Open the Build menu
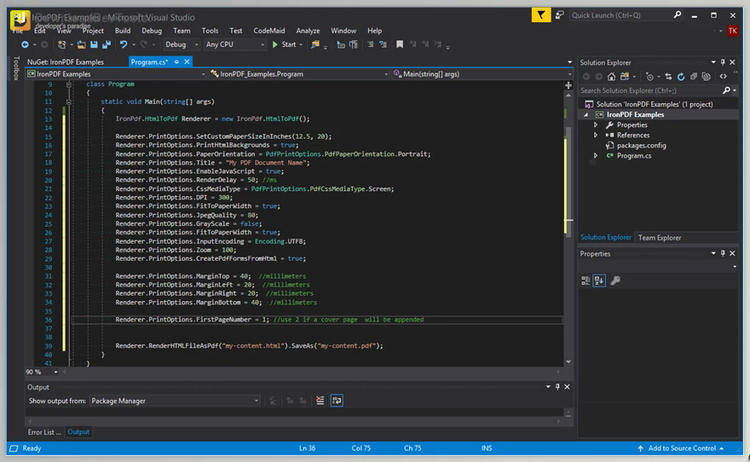This screenshot has width=750, height=462. (122, 31)
